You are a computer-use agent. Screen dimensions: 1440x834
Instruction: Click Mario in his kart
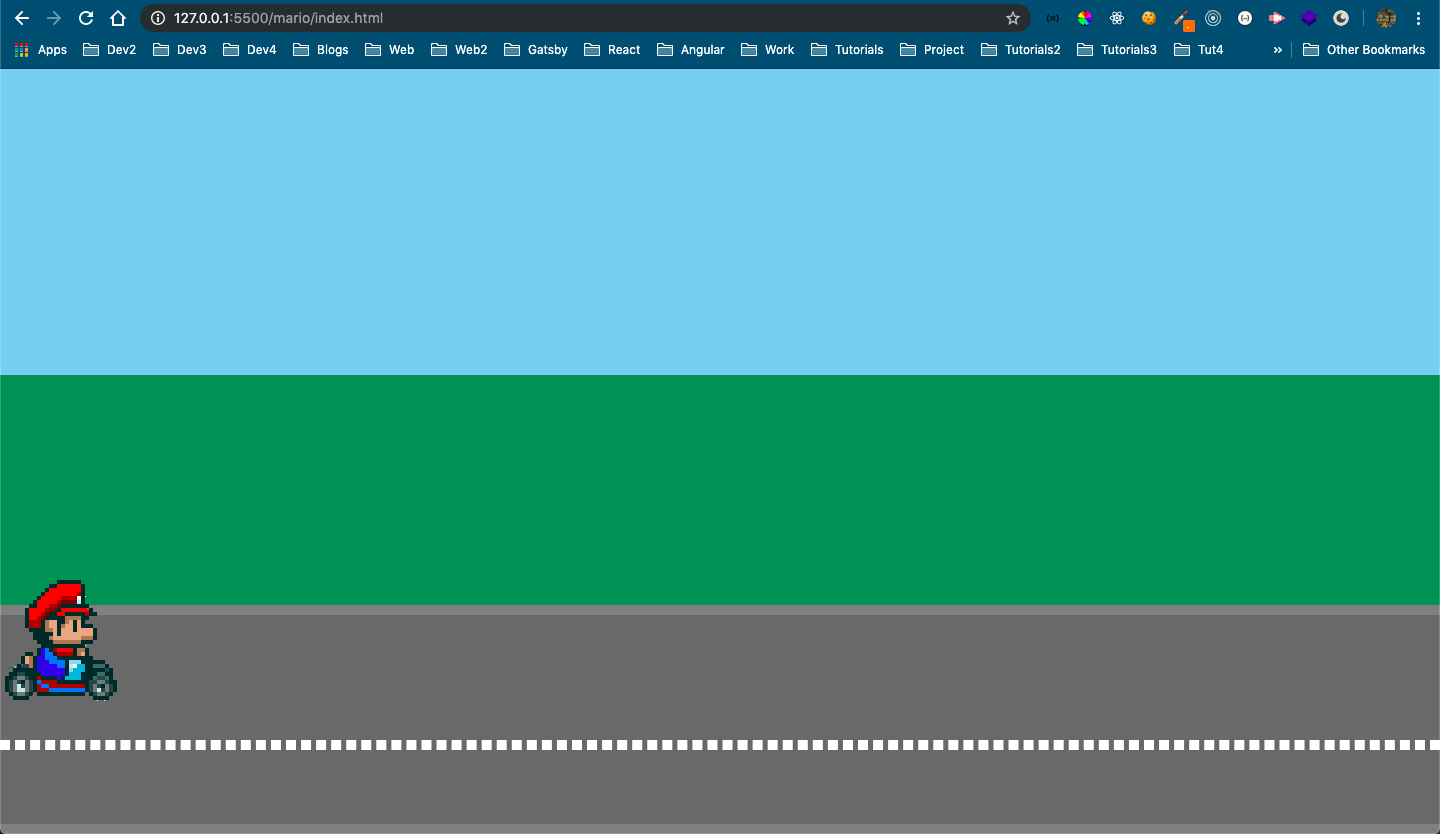pyautogui.click(x=61, y=640)
